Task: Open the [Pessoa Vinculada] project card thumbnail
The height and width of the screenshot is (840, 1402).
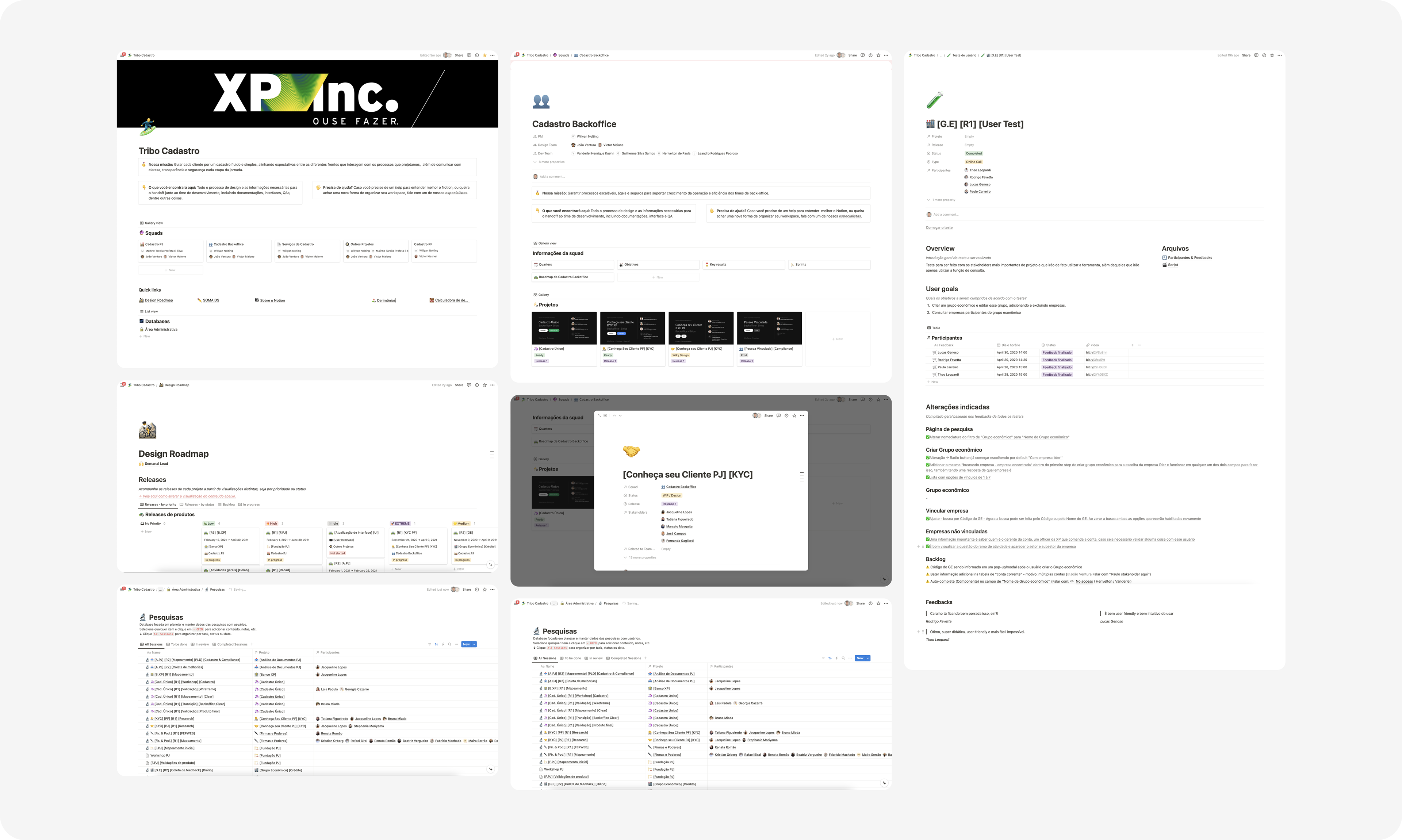Action: [769, 328]
